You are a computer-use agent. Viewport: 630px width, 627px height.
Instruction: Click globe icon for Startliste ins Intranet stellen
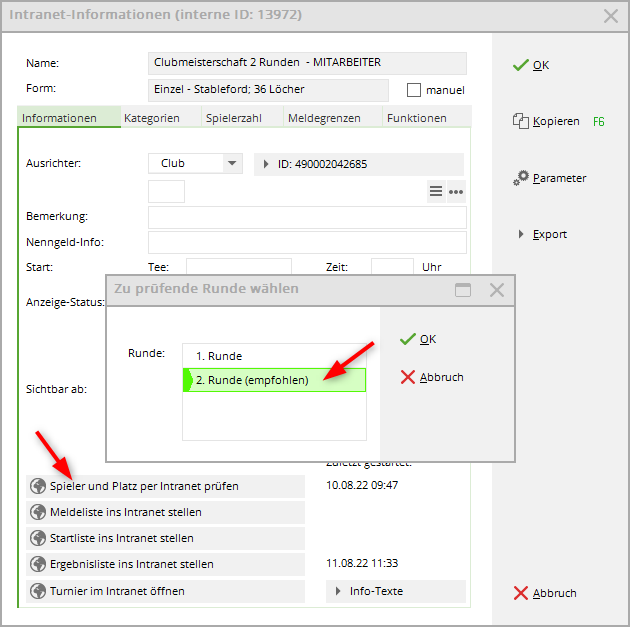(39, 538)
